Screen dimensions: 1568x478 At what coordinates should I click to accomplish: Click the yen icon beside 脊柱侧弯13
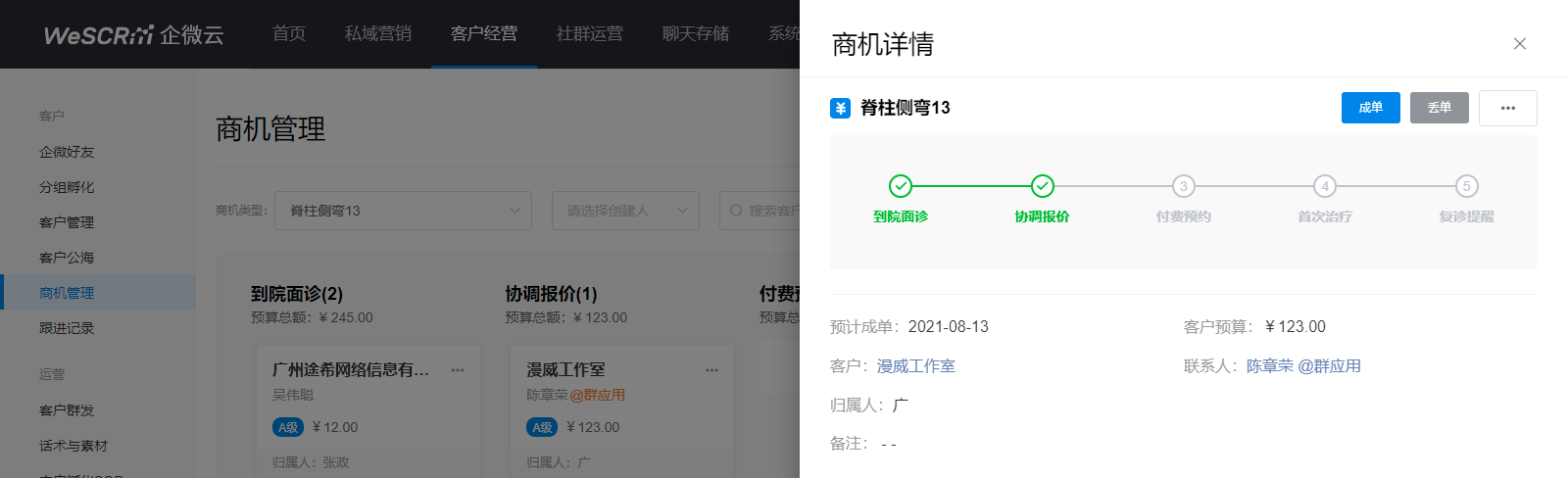[840, 108]
